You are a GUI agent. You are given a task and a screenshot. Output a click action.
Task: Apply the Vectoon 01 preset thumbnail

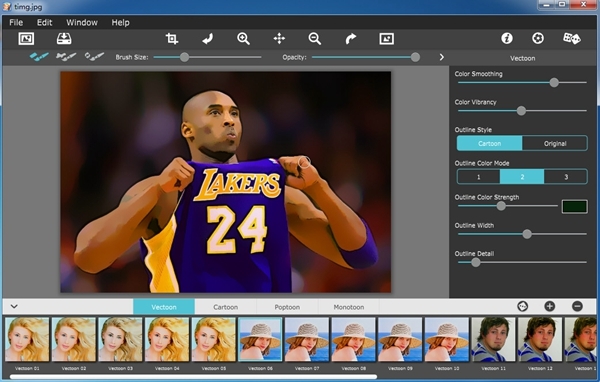click(27, 340)
